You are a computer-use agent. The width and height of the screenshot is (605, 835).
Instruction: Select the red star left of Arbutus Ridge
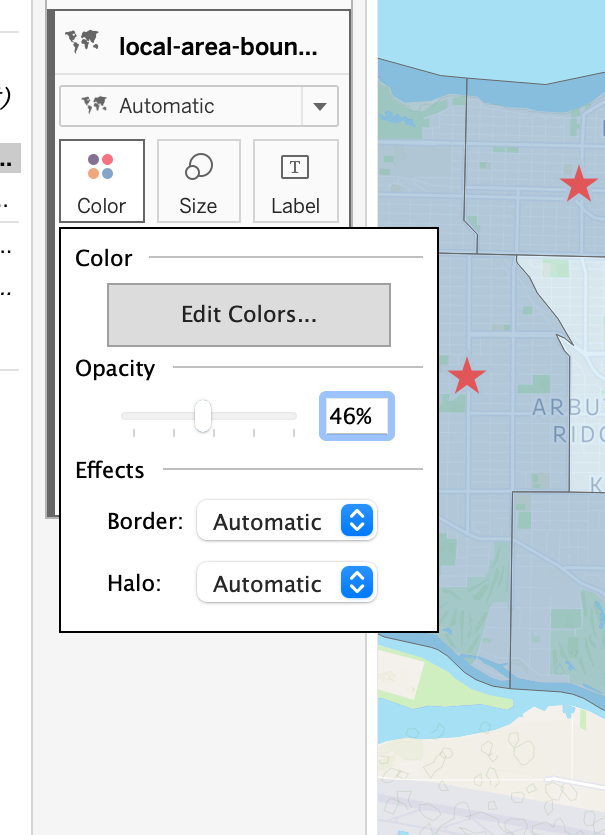(466, 377)
